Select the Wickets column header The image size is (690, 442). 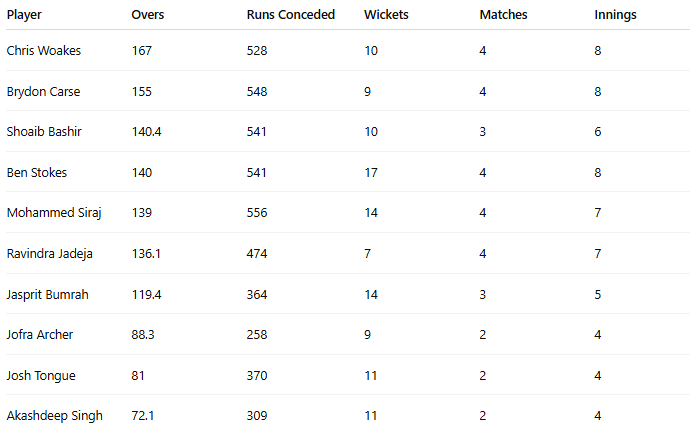[x=386, y=15]
